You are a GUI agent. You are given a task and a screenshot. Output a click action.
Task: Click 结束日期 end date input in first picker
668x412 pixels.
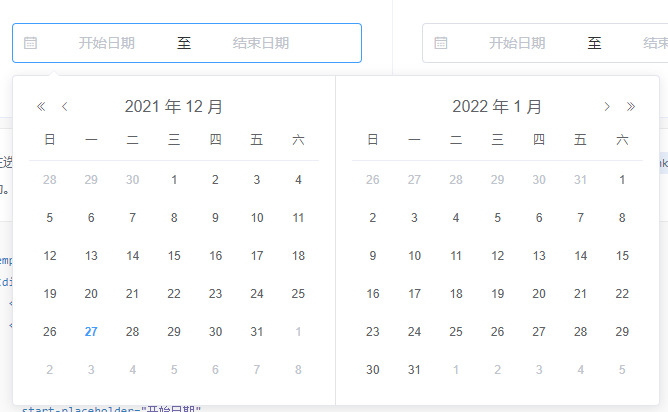click(x=261, y=43)
